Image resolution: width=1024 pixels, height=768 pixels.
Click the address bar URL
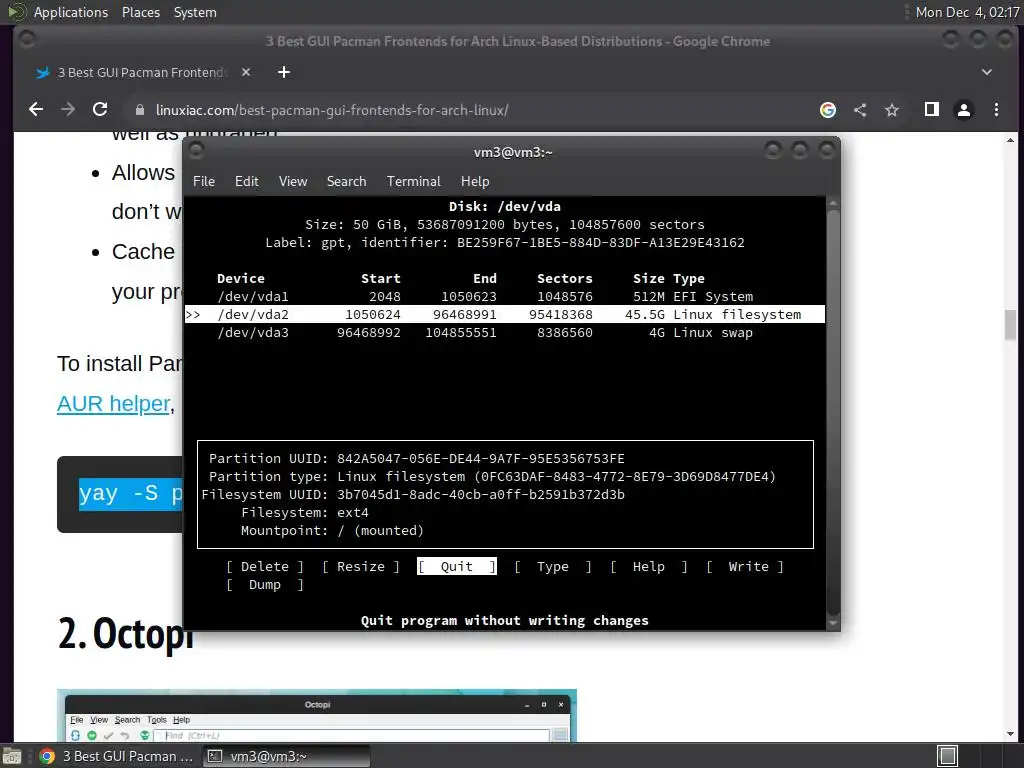pyautogui.click(x=332, y=110)
